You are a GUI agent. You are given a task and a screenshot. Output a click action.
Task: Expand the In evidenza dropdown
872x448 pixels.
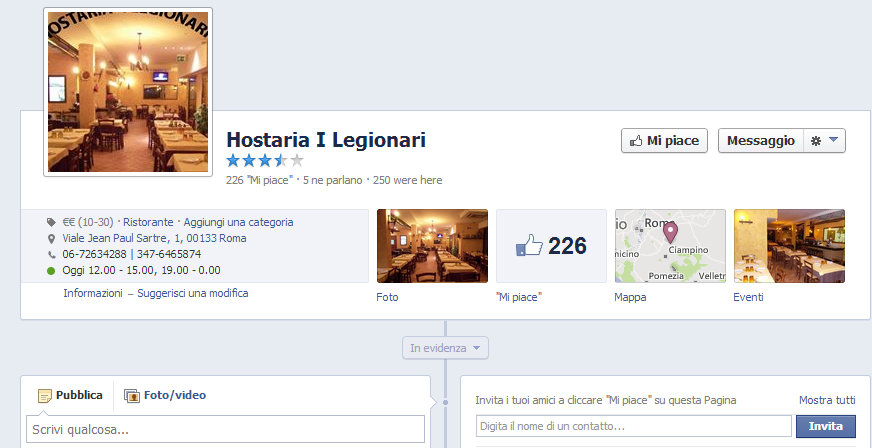tap(445, 348)
